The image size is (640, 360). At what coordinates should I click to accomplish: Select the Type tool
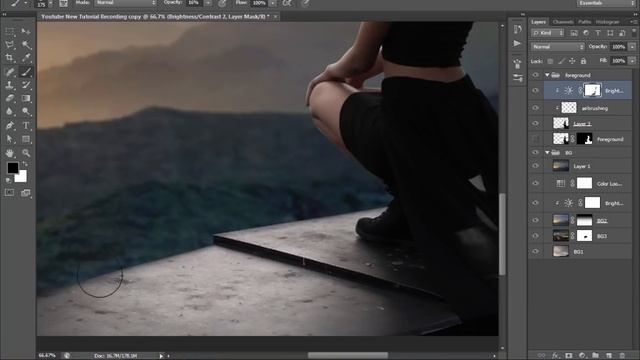(x=26, y=125)
